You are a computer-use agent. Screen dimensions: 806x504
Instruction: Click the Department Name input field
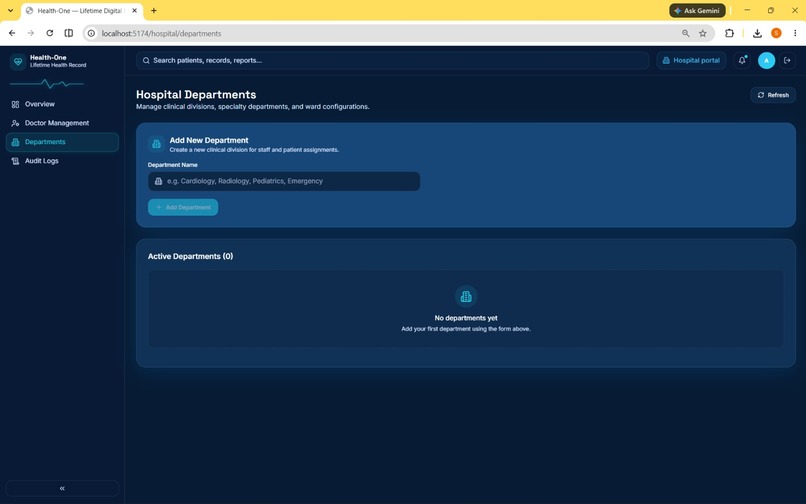point(284,182)
